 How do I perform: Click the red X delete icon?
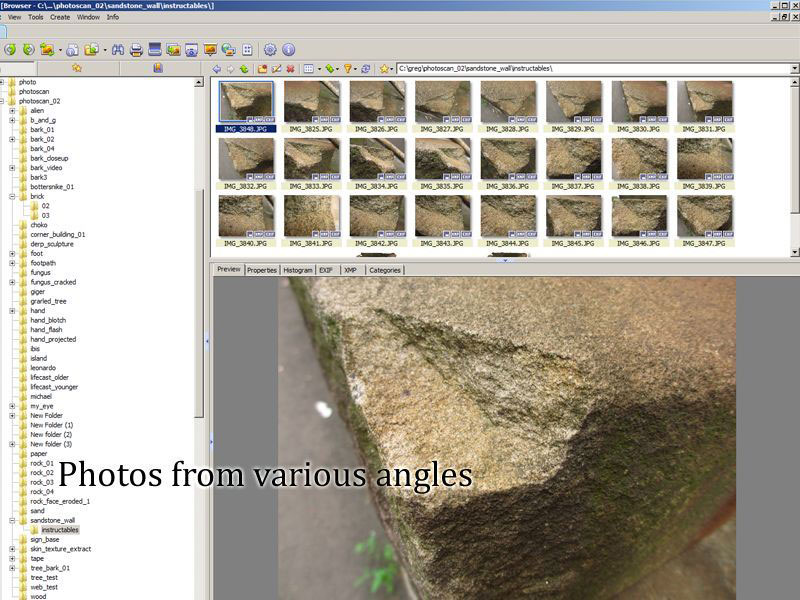pos(290,69)
